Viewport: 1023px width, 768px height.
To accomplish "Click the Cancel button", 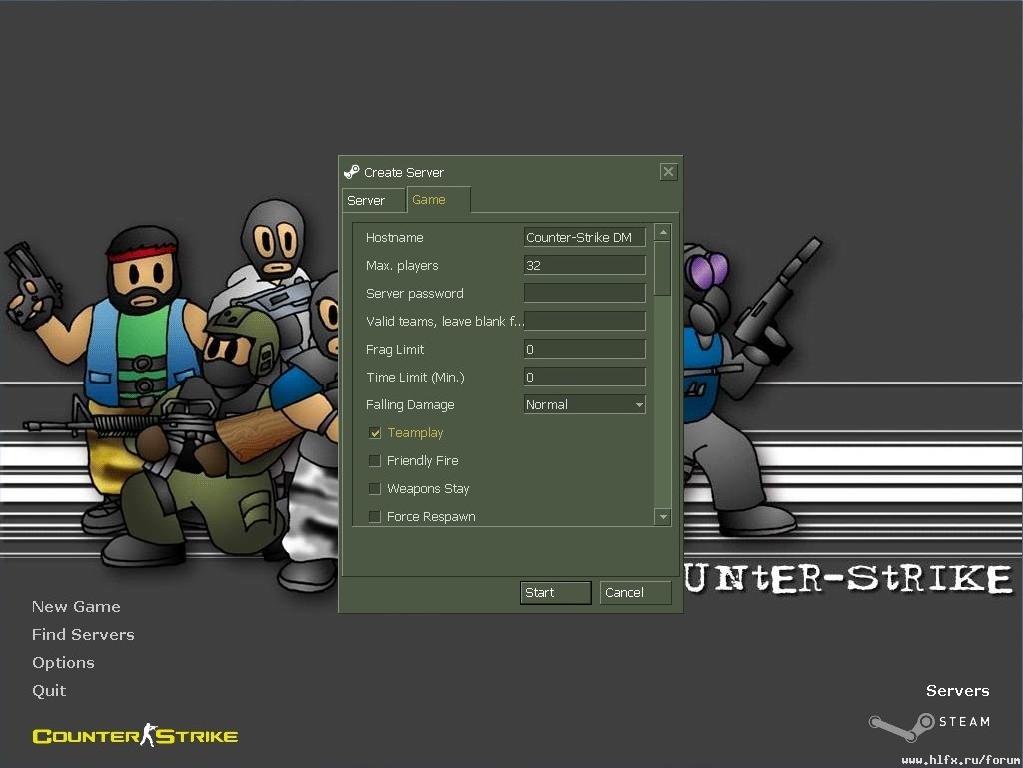I will click(x=635, y=593).
